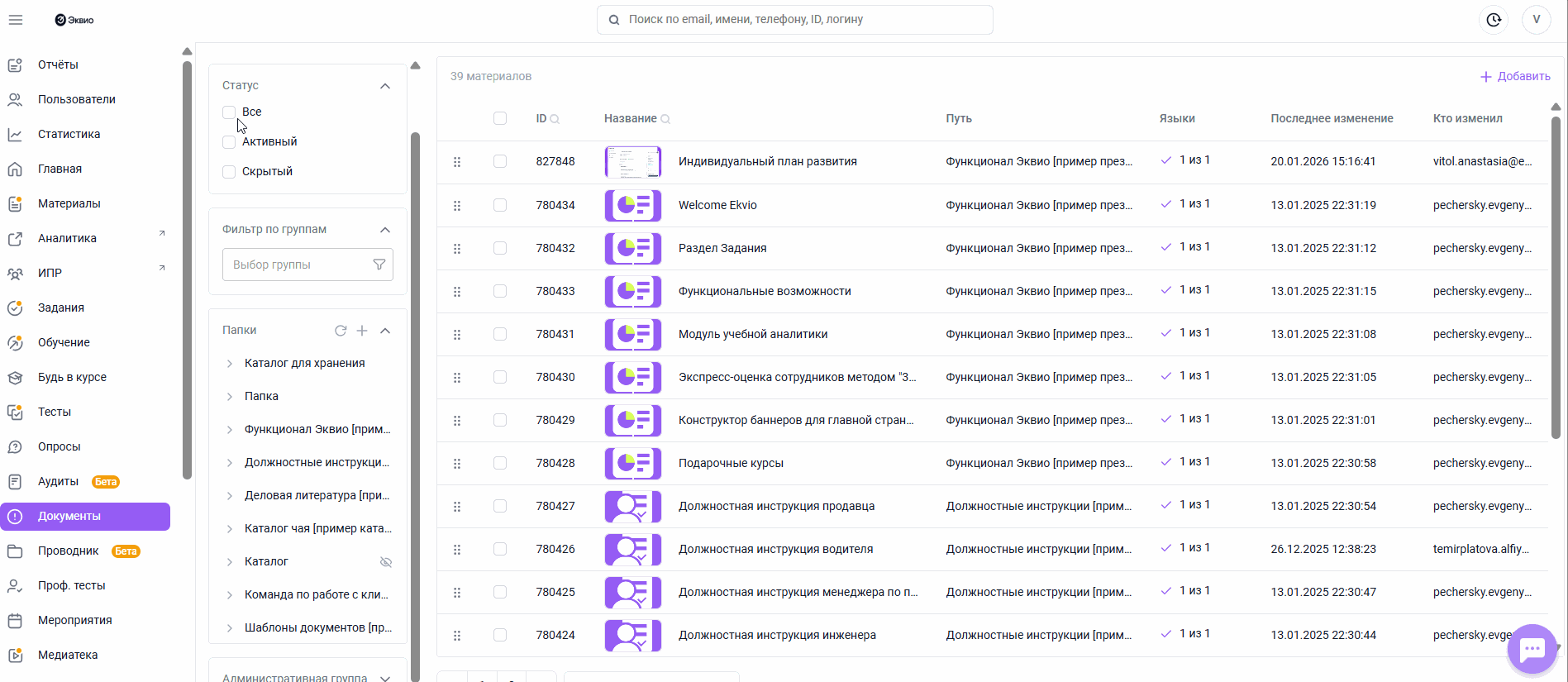The height and width of the screenshot is (682, 1568).
Task: Click the search field in the top bar
Action: [x=794, y=20]
